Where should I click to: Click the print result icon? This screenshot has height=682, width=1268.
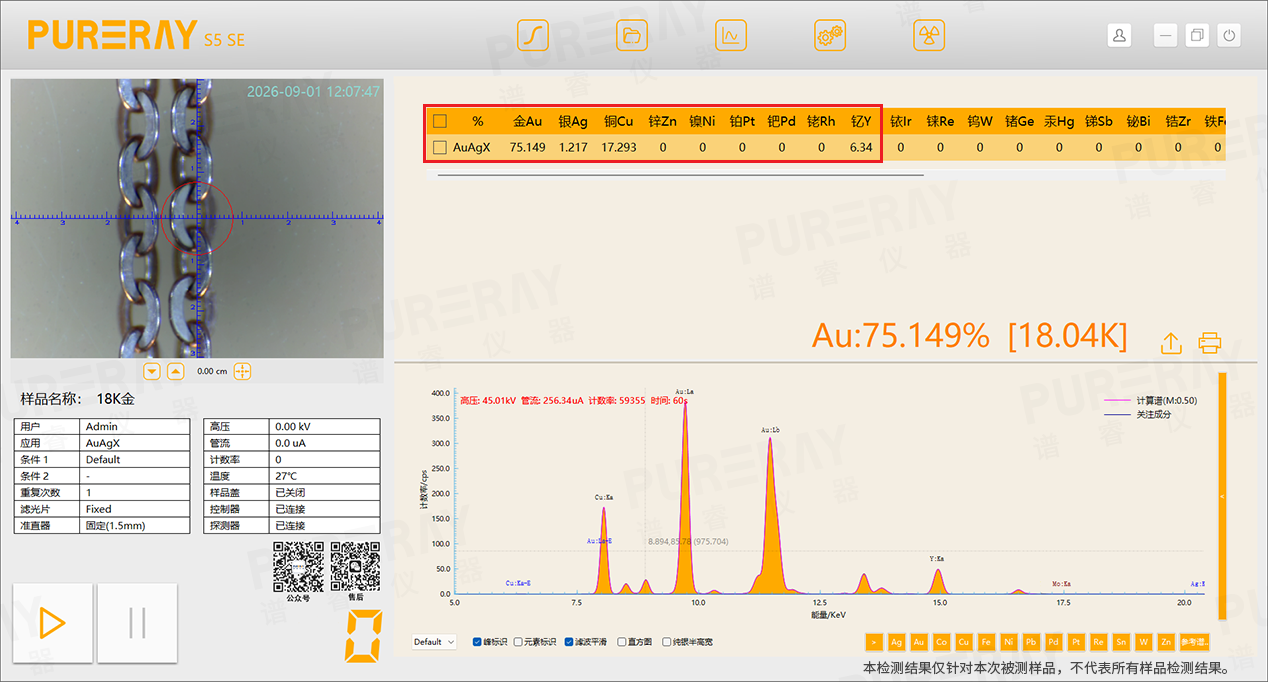[x=1210, y=343]
